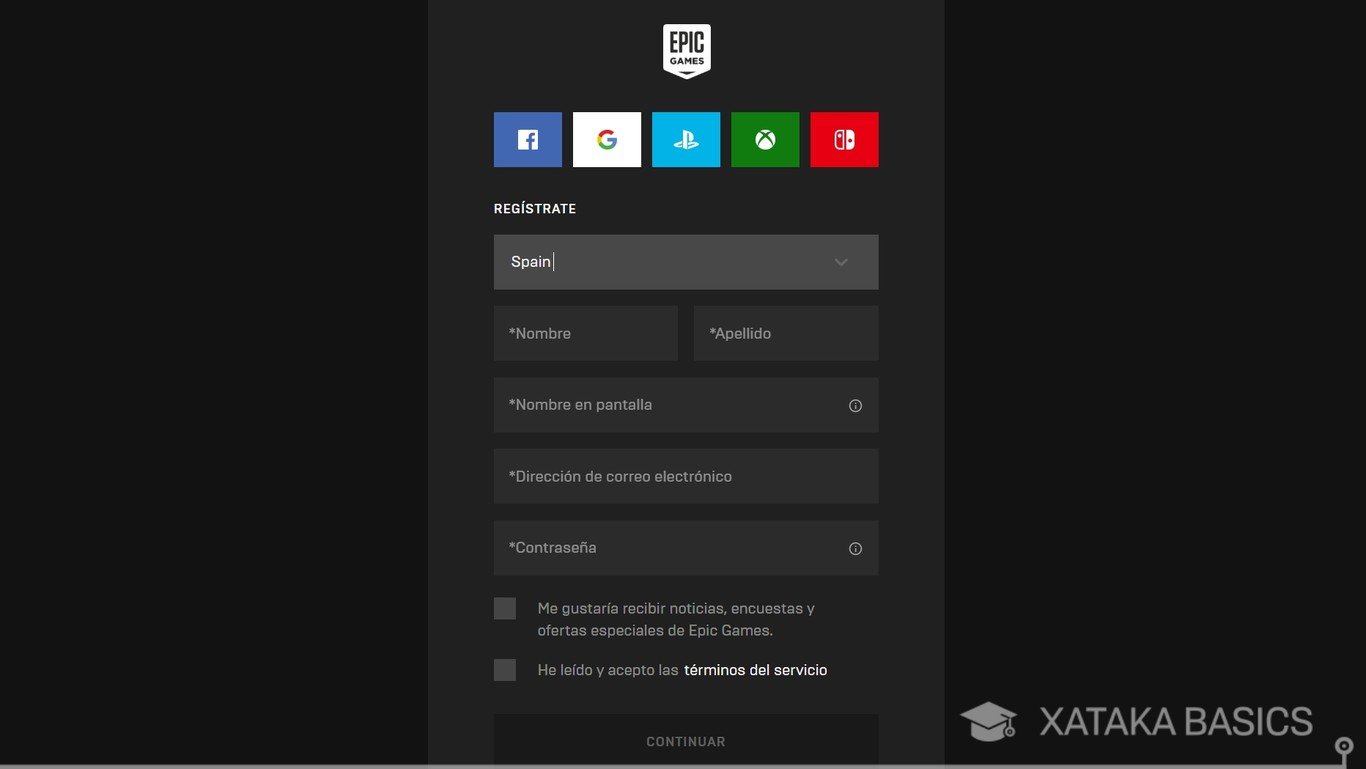Expand the country list chevron arrow
The image size is (1366, 769).
[x=841, y=262]
